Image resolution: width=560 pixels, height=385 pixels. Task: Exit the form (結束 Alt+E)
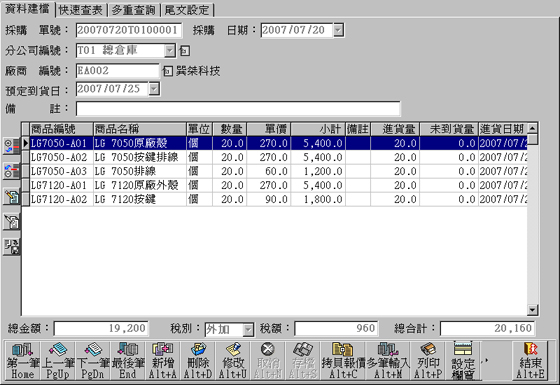pos(530,360)
